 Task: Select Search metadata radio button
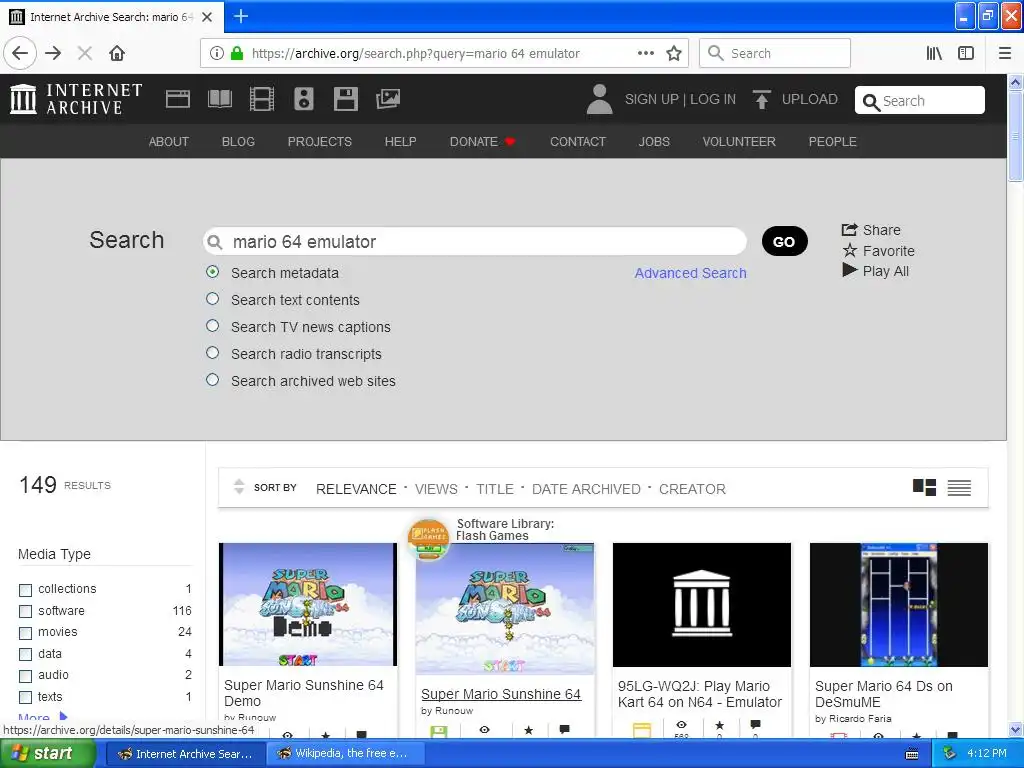(x=212, y=272)
